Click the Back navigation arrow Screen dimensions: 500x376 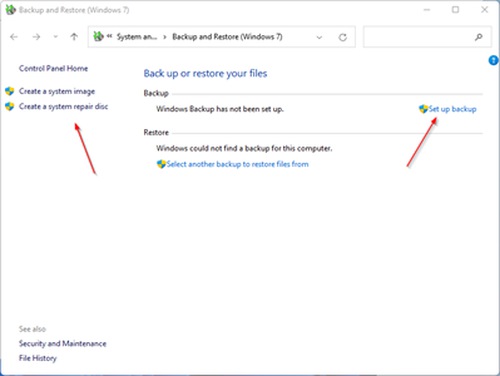pyautogui.click(x=14, y=37)
